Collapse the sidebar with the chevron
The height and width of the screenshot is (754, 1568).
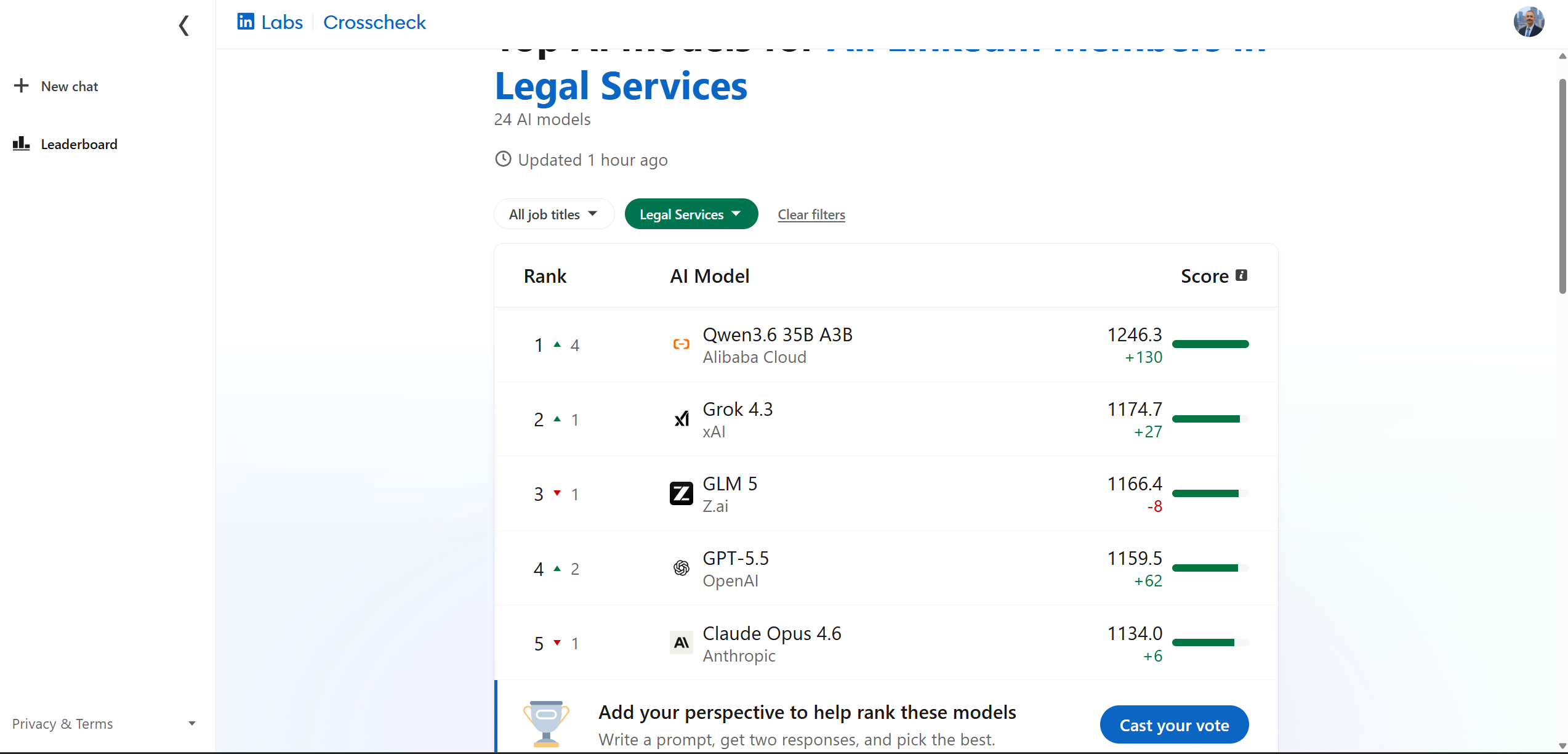coord(183,25)
